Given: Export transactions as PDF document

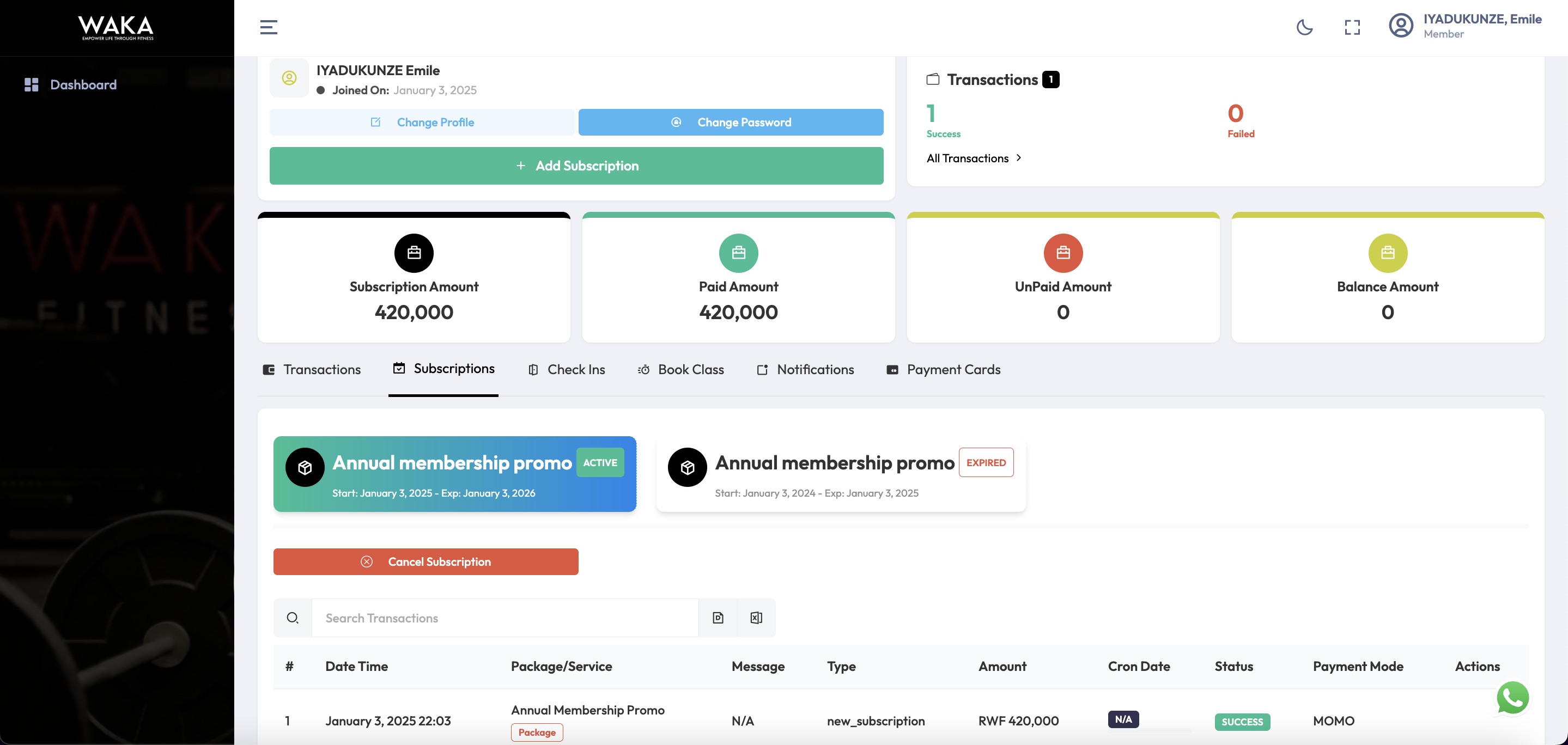Looking at the screenshot, I should pos(718,617).
